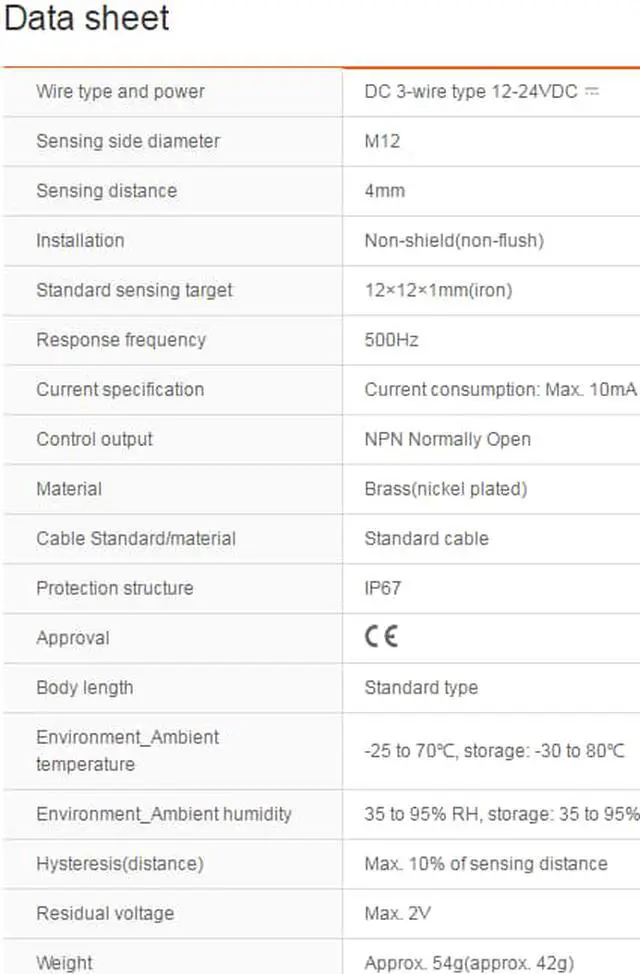640x974 pixels.
Task: Click the IP67 protection structure value
Action: (383, 588)
